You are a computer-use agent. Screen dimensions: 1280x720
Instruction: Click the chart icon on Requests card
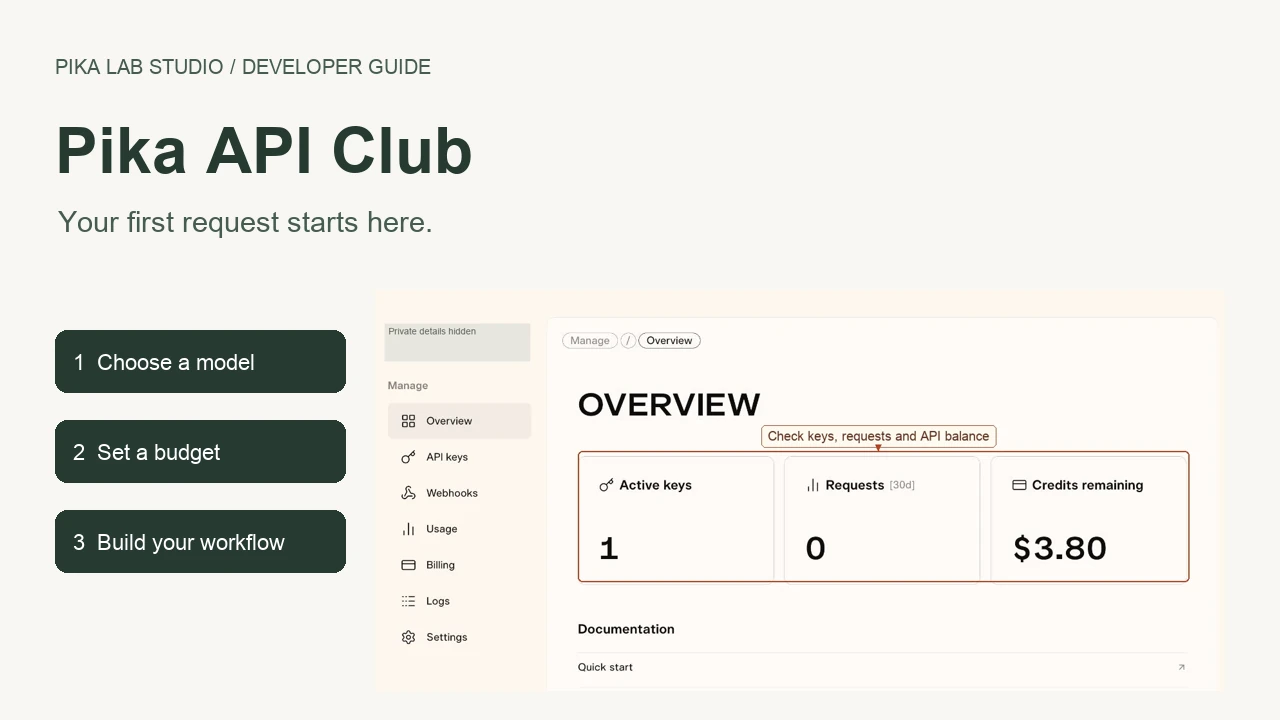click(x=813, y=485)
